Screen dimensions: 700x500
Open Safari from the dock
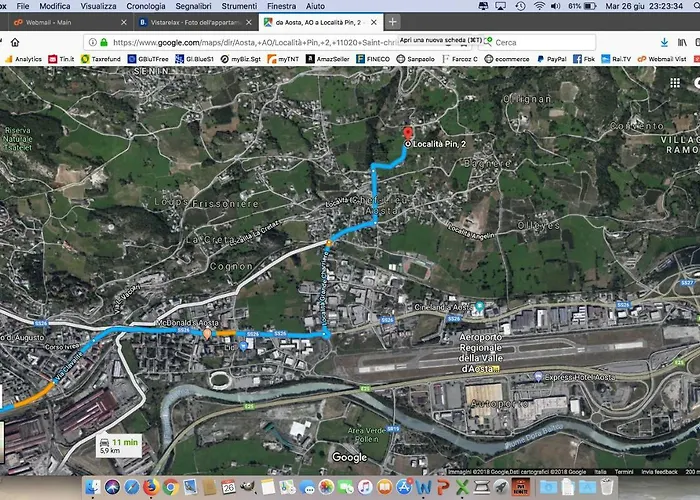[x=132, y=487]
